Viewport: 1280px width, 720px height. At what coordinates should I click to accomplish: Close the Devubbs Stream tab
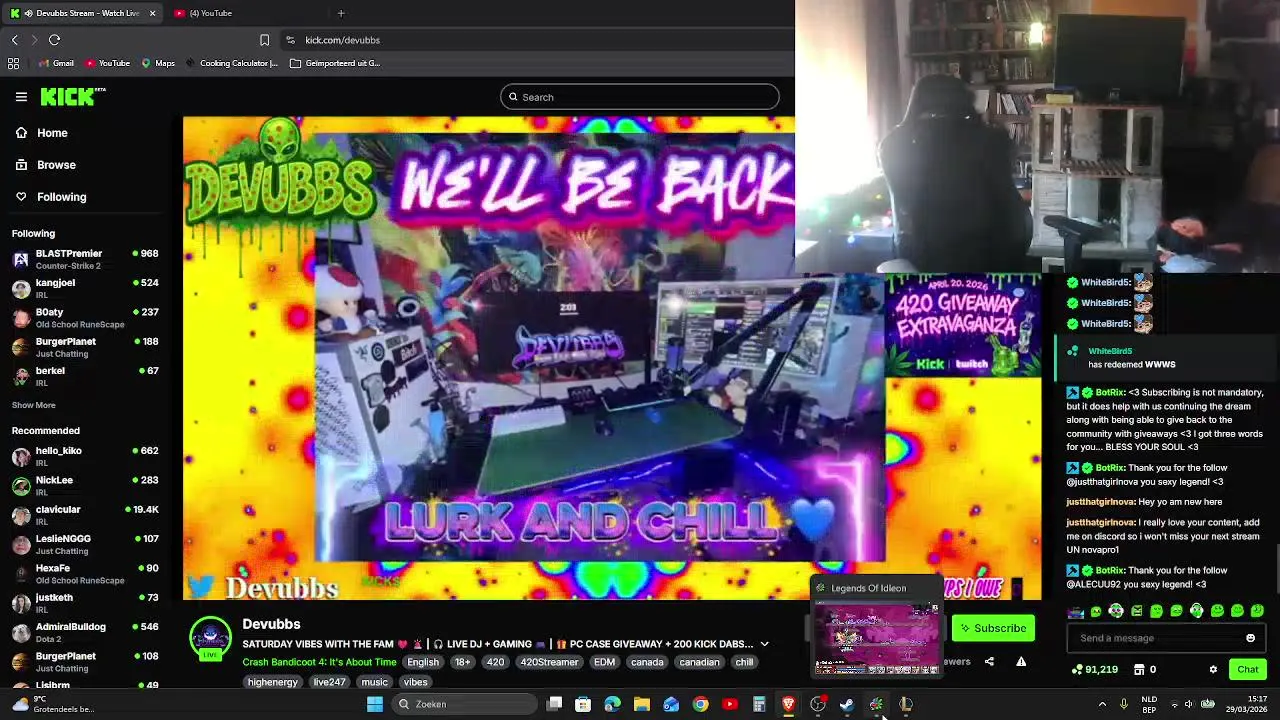152,13
